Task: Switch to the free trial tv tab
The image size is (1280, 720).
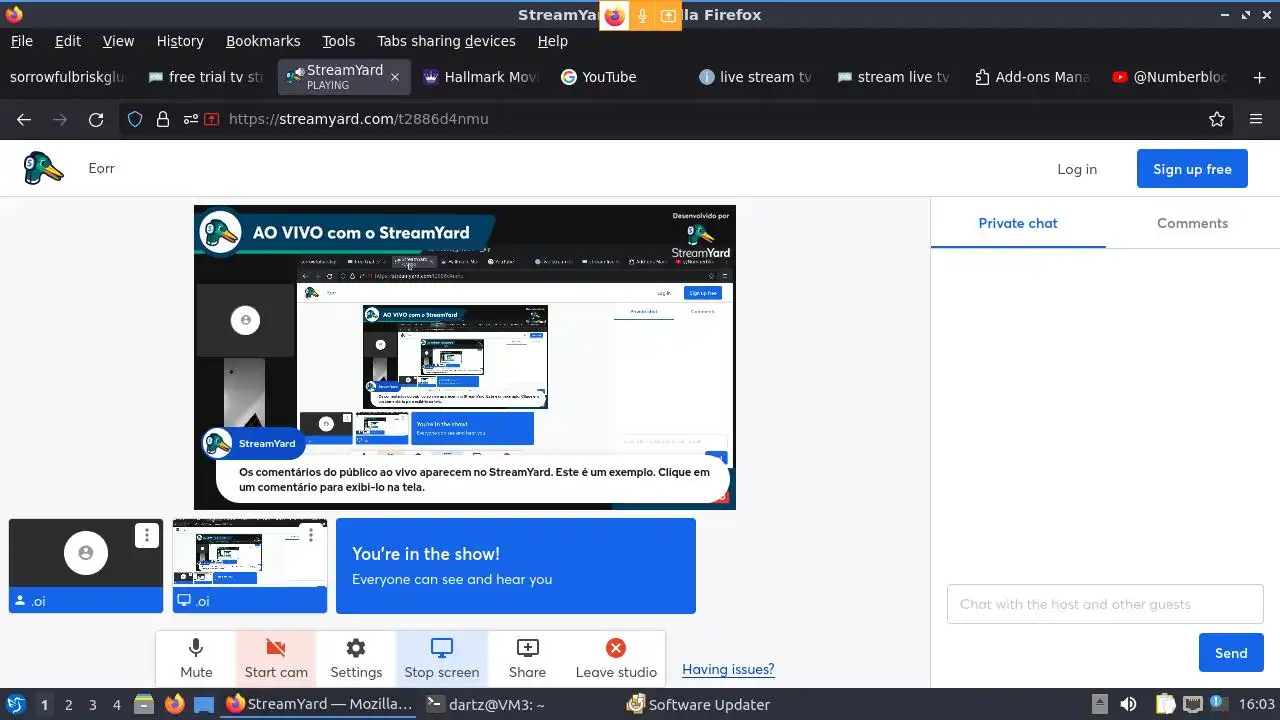Action: (x=206, y=77)
